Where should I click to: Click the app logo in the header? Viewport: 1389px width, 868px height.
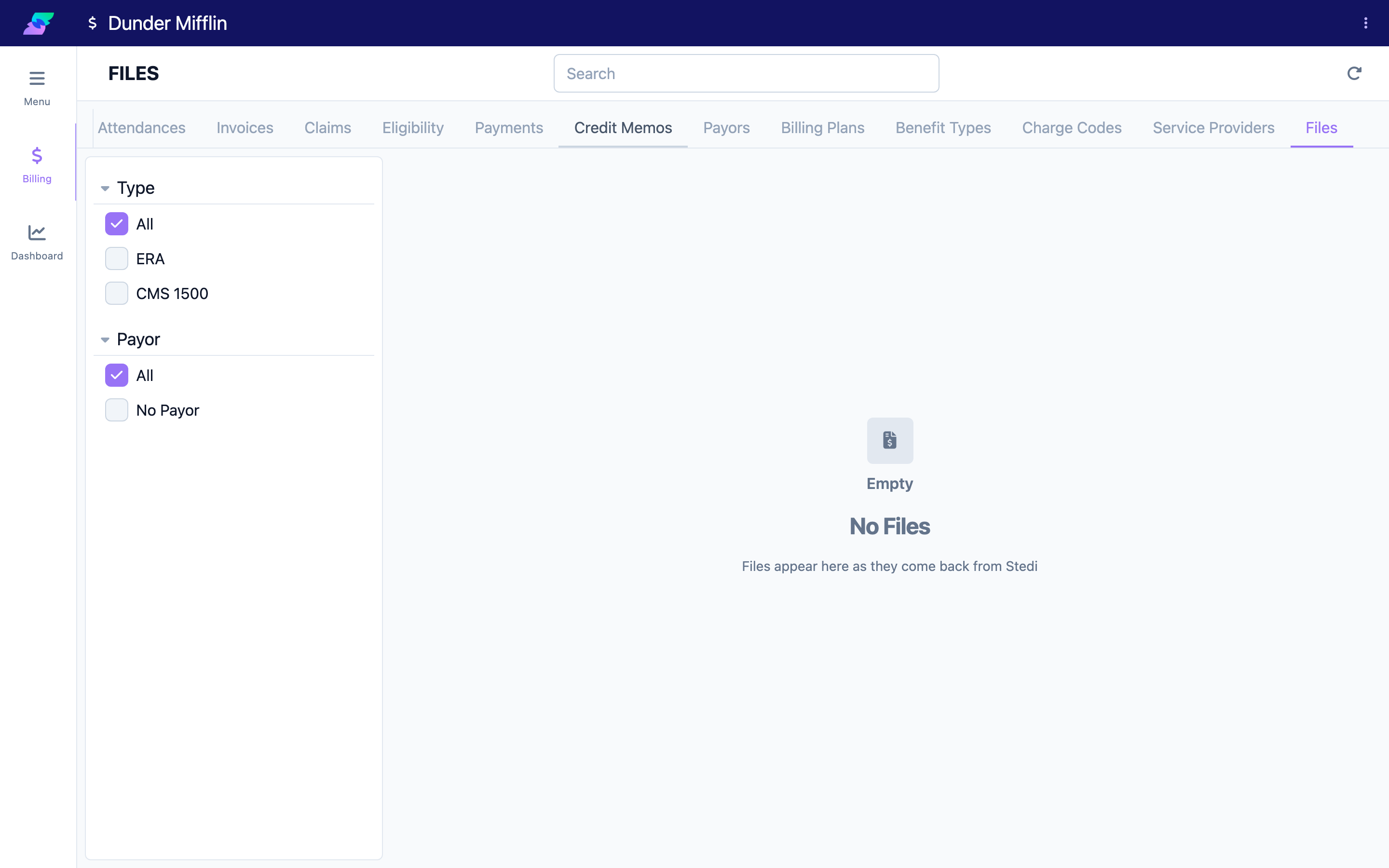click(x=39, y=23)
